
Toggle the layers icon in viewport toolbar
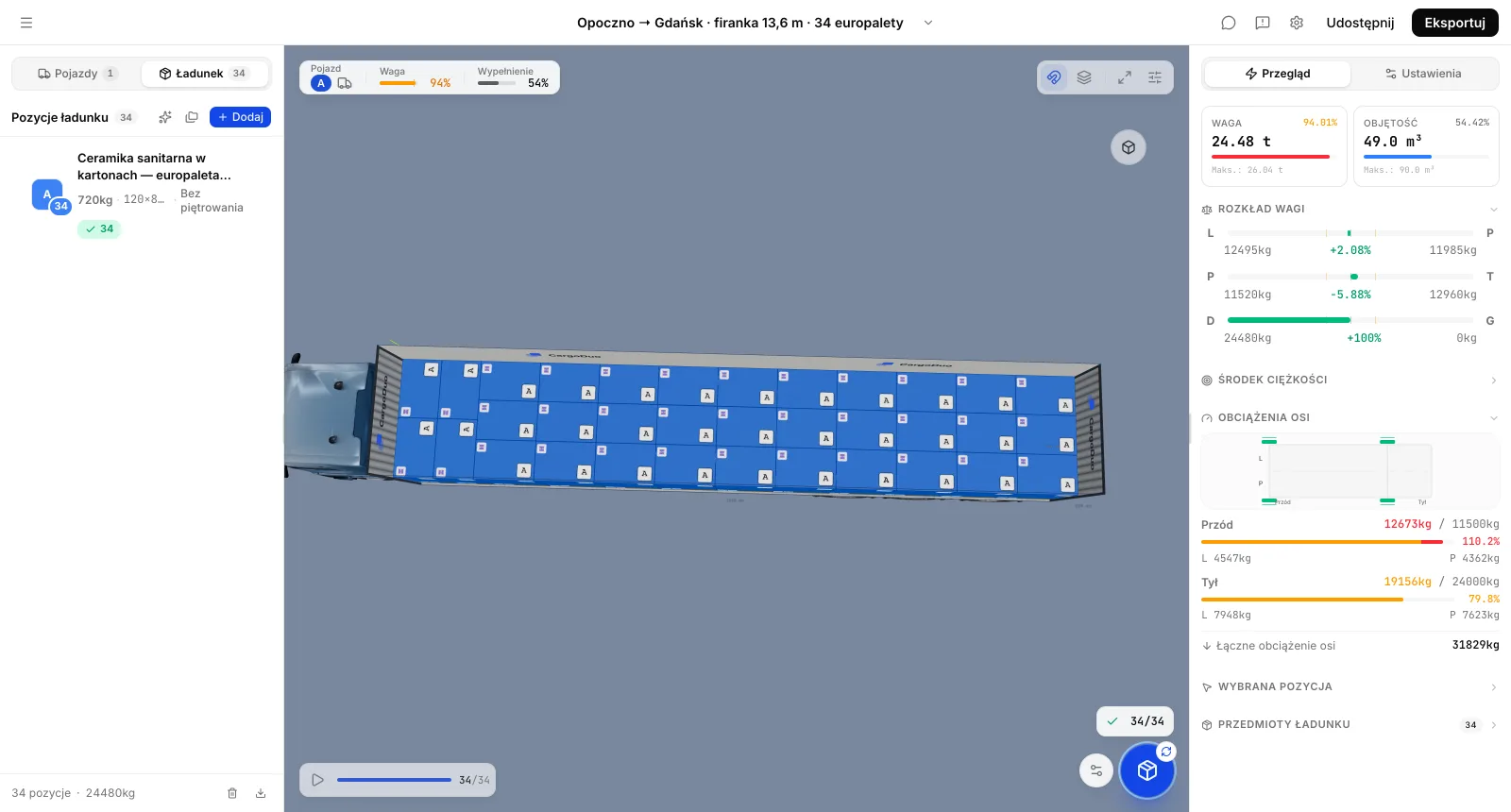click(1084, 77)
